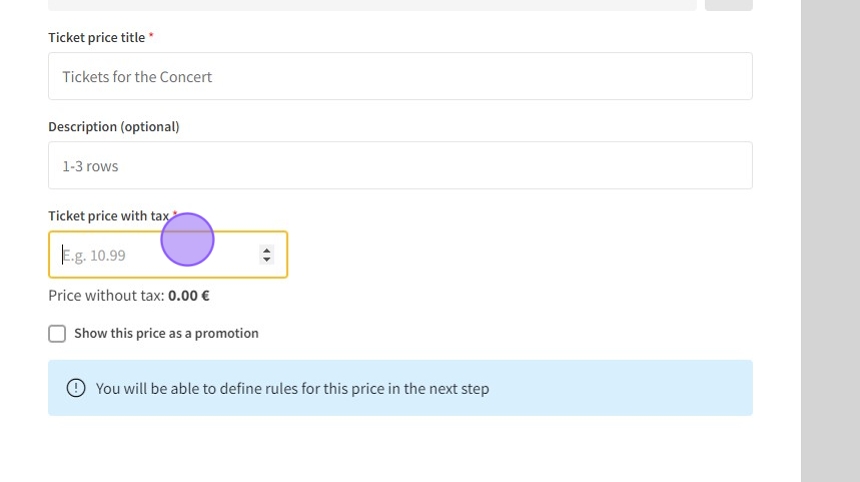
Task: Enable 'Show this price as a promotion' checkbox
Action: (57, 334)
